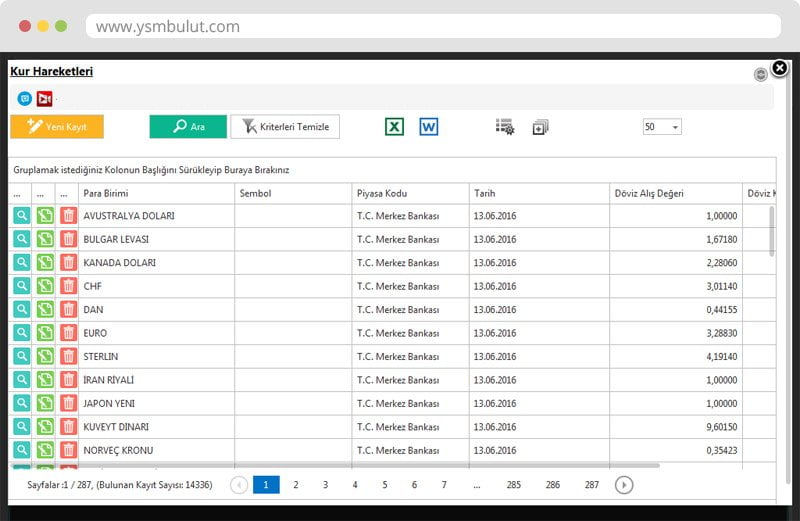Image resolution: width=800 pixels, height=521 pixels.
Task: Click the blue chat help icon
Action: pyautogui.click(x=25, y=98)
